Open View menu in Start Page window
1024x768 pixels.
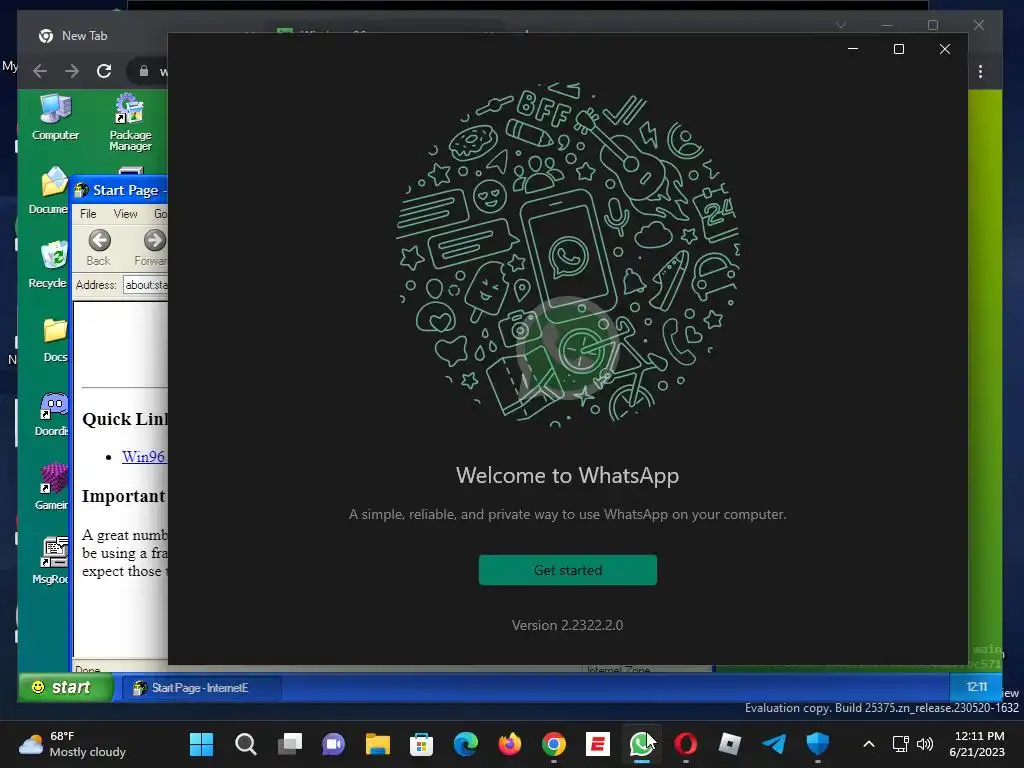coord(125,214)
